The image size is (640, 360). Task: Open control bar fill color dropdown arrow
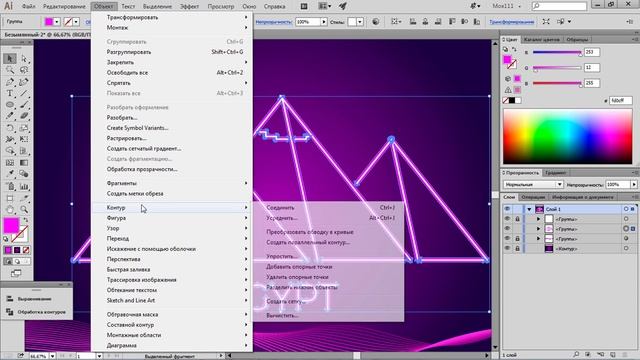click(57, 22)
